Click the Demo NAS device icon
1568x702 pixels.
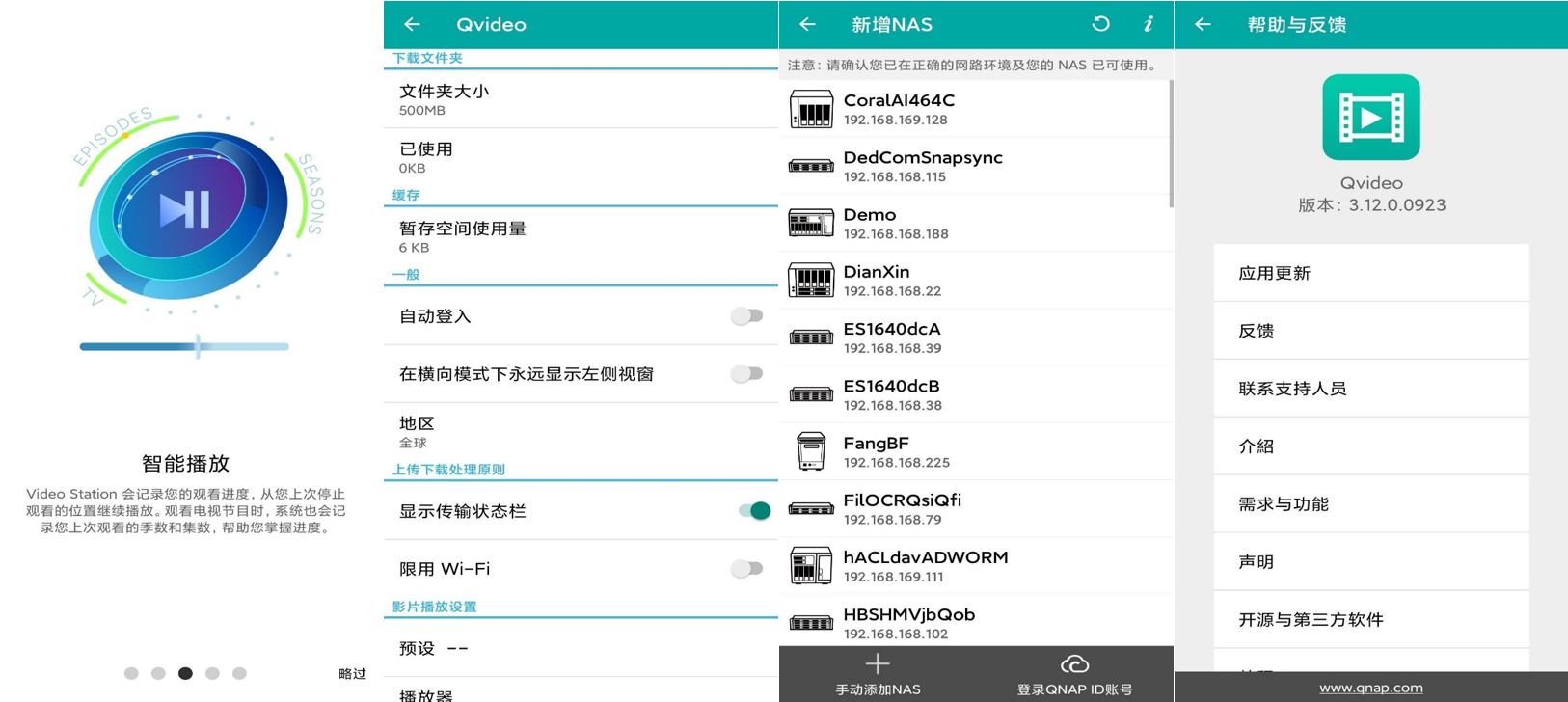point(811,224)
